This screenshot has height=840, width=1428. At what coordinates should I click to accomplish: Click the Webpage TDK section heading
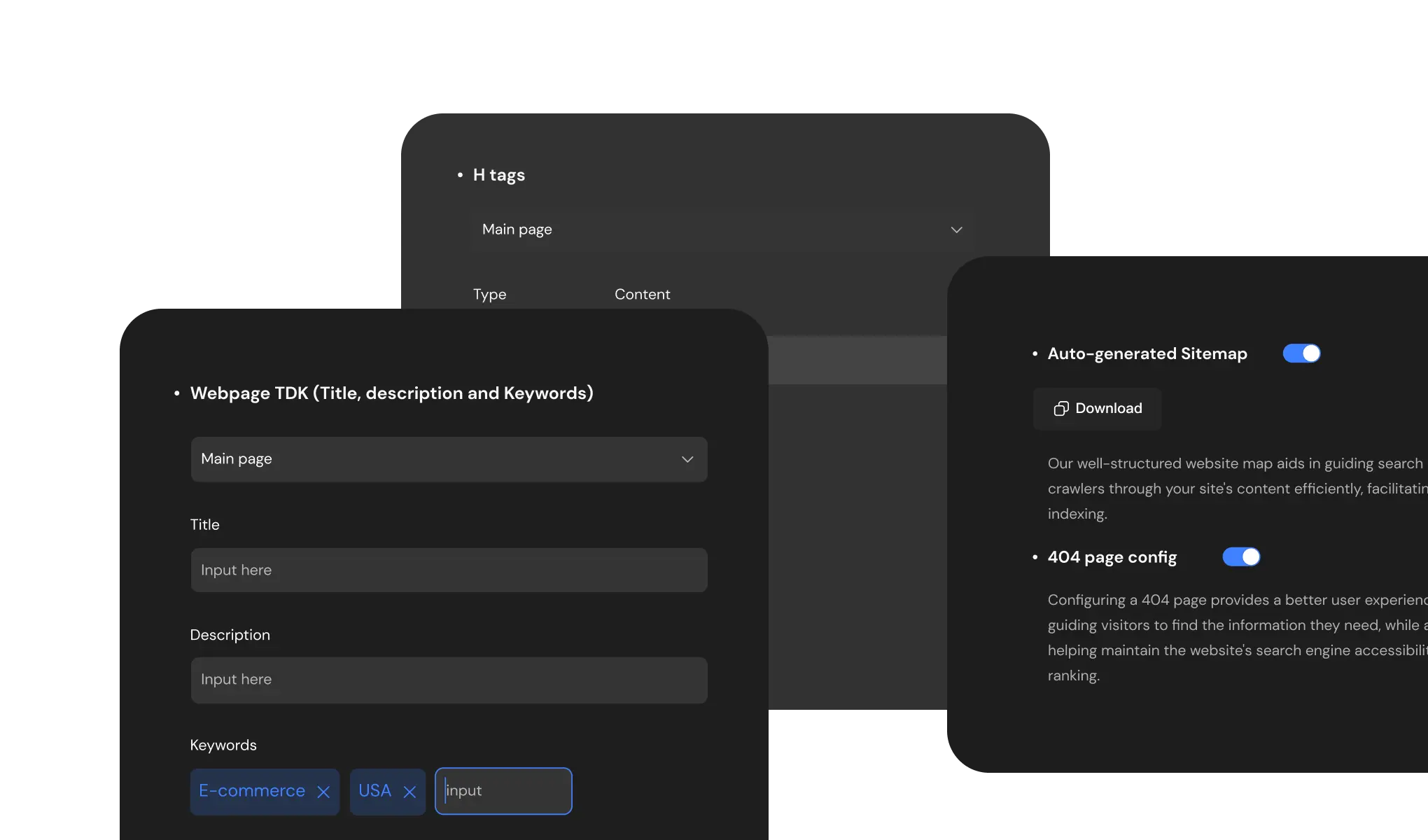(391, 393)
